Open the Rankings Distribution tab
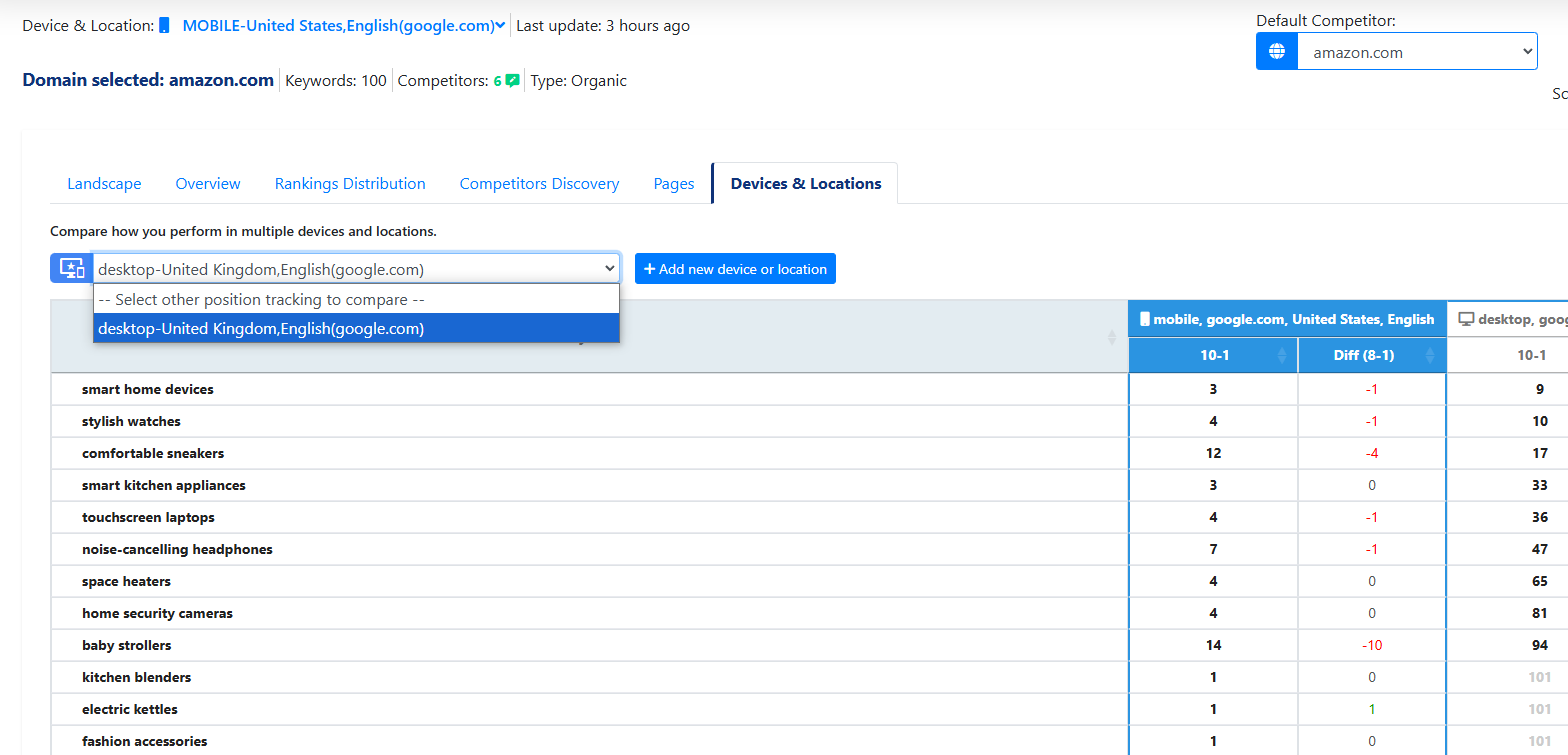The height and width of the screenshot is (755, 1568). [x=350, y=184]
